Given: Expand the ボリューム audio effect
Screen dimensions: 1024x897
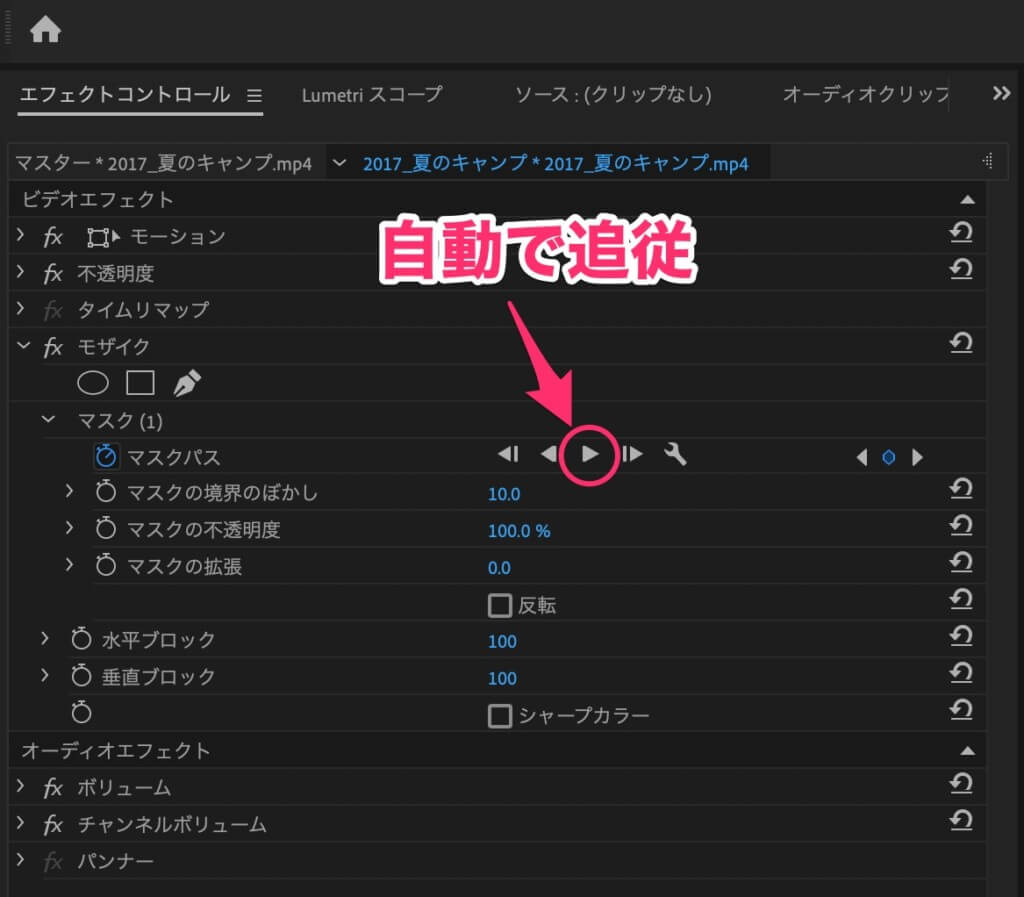Looking at the screenshot, I should click(21, 788).
